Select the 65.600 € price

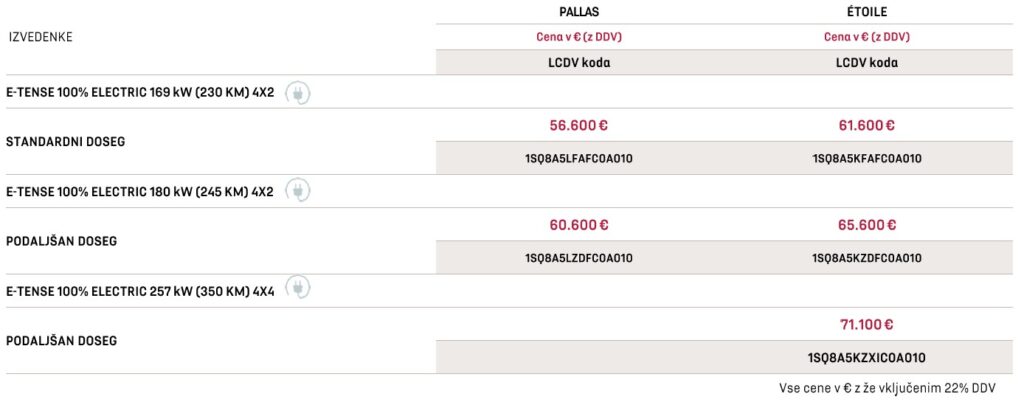click(x=866, y=225)
